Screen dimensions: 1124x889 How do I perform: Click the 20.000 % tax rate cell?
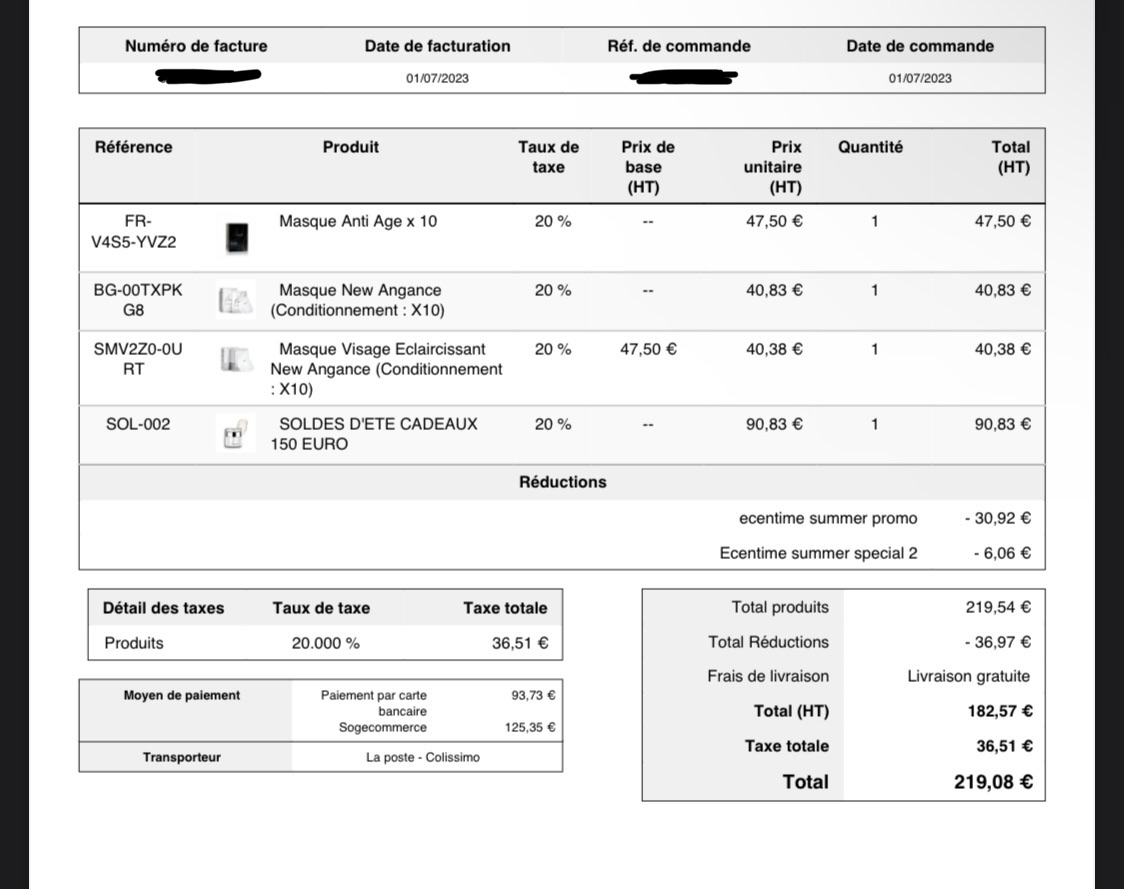pyautogui.click(x=325, y=643)
